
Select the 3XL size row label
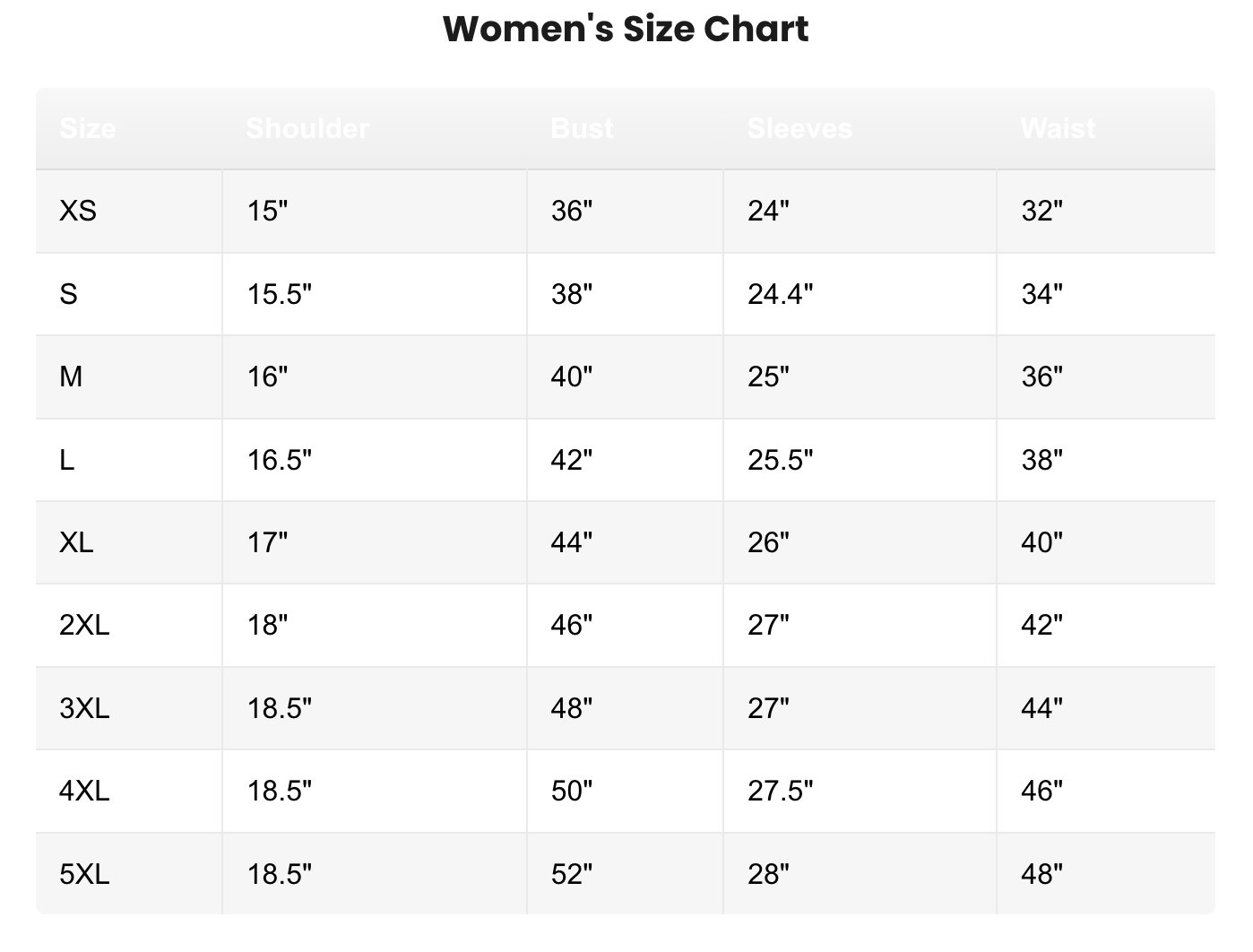click(84, 708)
